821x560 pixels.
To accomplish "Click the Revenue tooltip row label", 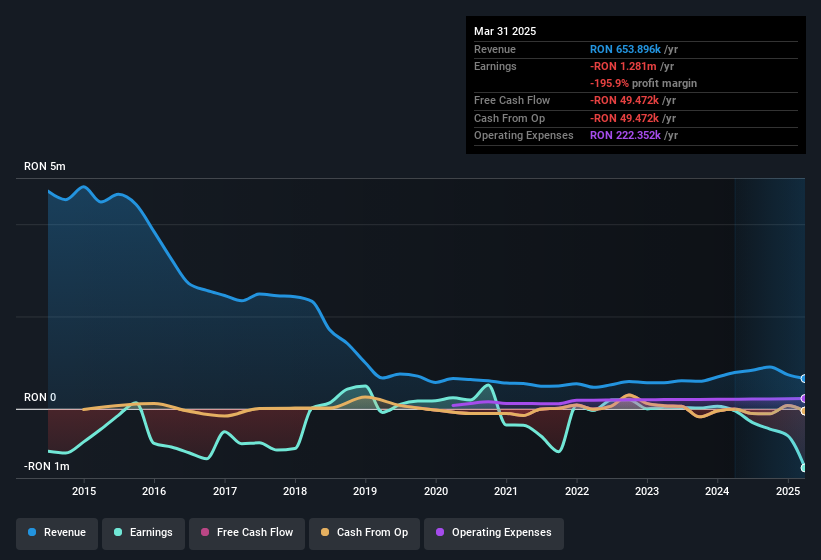I will click(x=495, y=49).
